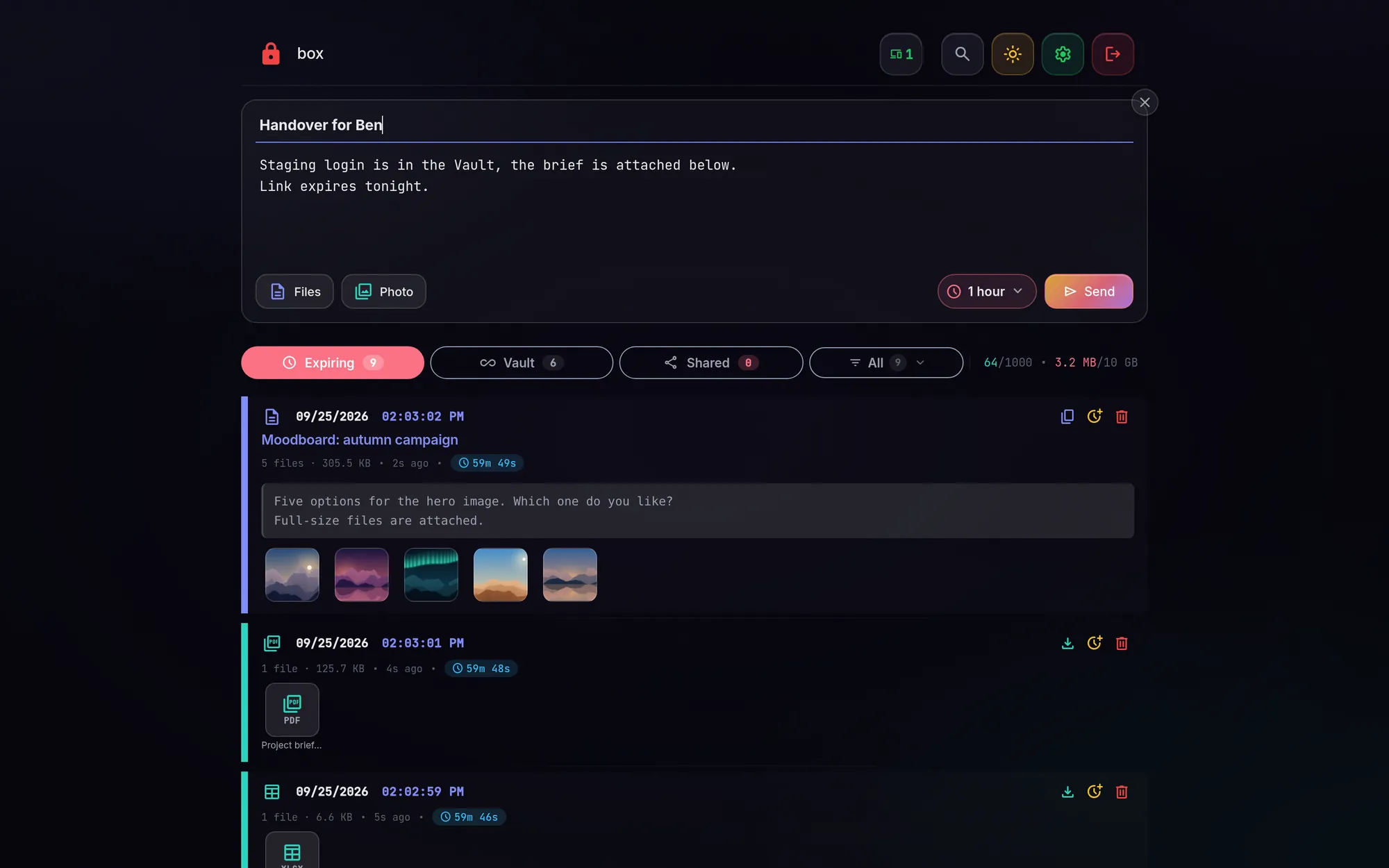
Task: Copy the Moodboard autumn campaign text
Action: click(1067, 417)
